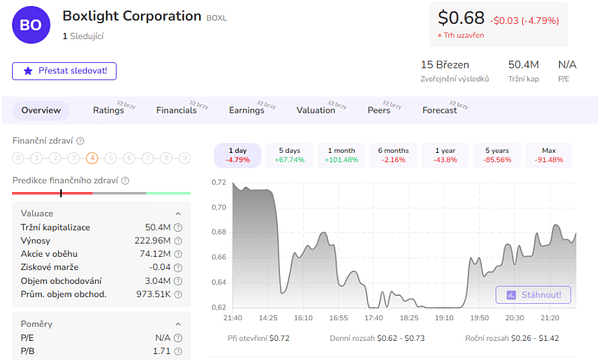Select financial health score circle 9
This screenshot has width=600, height=360.
[x=185, y=158]
